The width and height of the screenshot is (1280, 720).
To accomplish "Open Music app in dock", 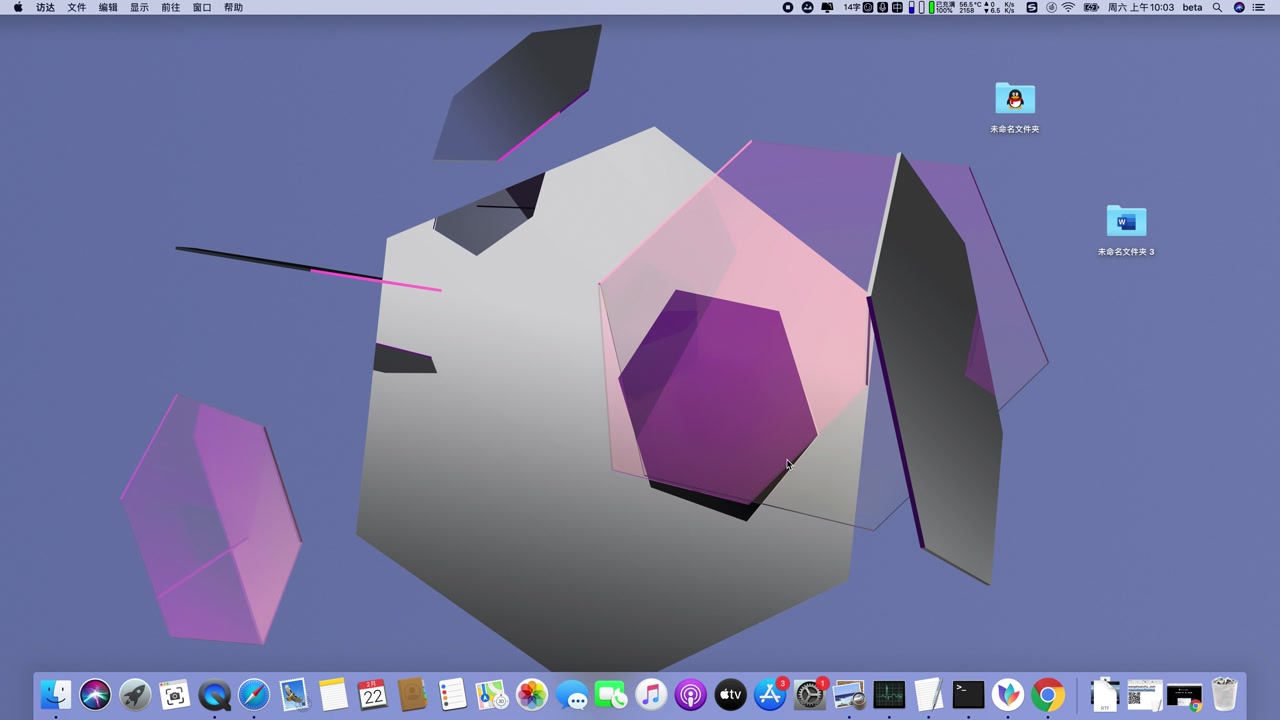I will click(x=651, y=694).
